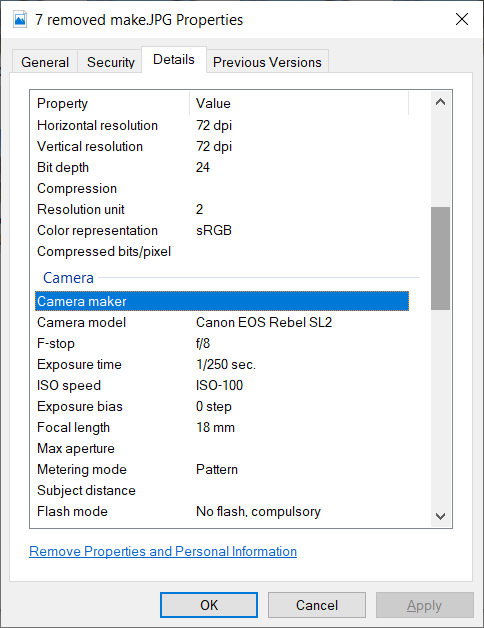484x628 pixels.
Task: Click the scroll up arrow
Action: click(x=440, y=102)
